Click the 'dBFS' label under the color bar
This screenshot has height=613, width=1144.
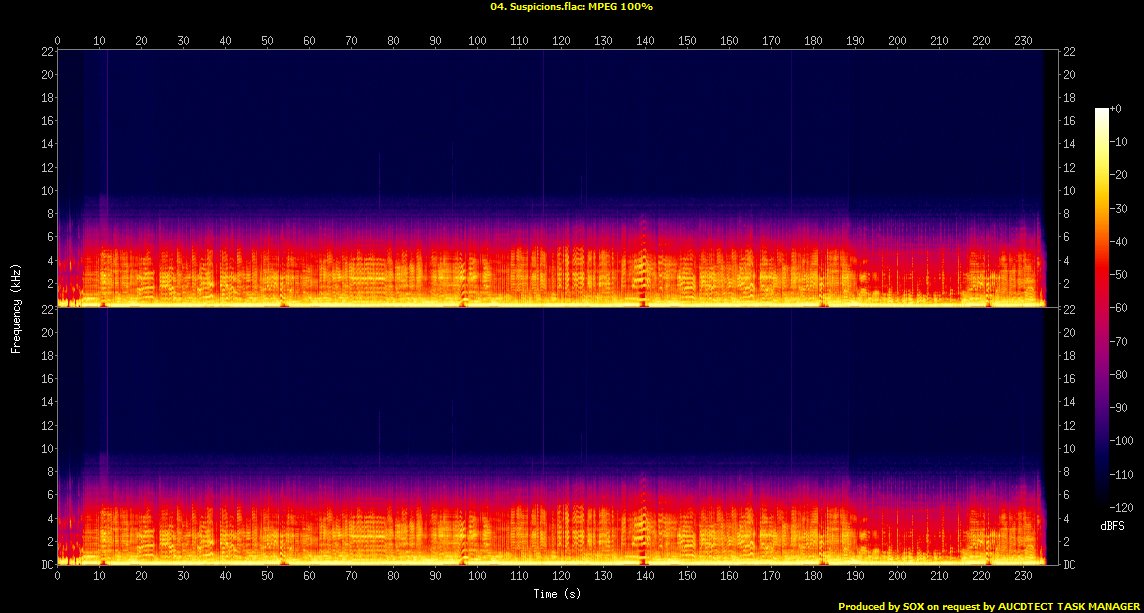(1112, 525)
